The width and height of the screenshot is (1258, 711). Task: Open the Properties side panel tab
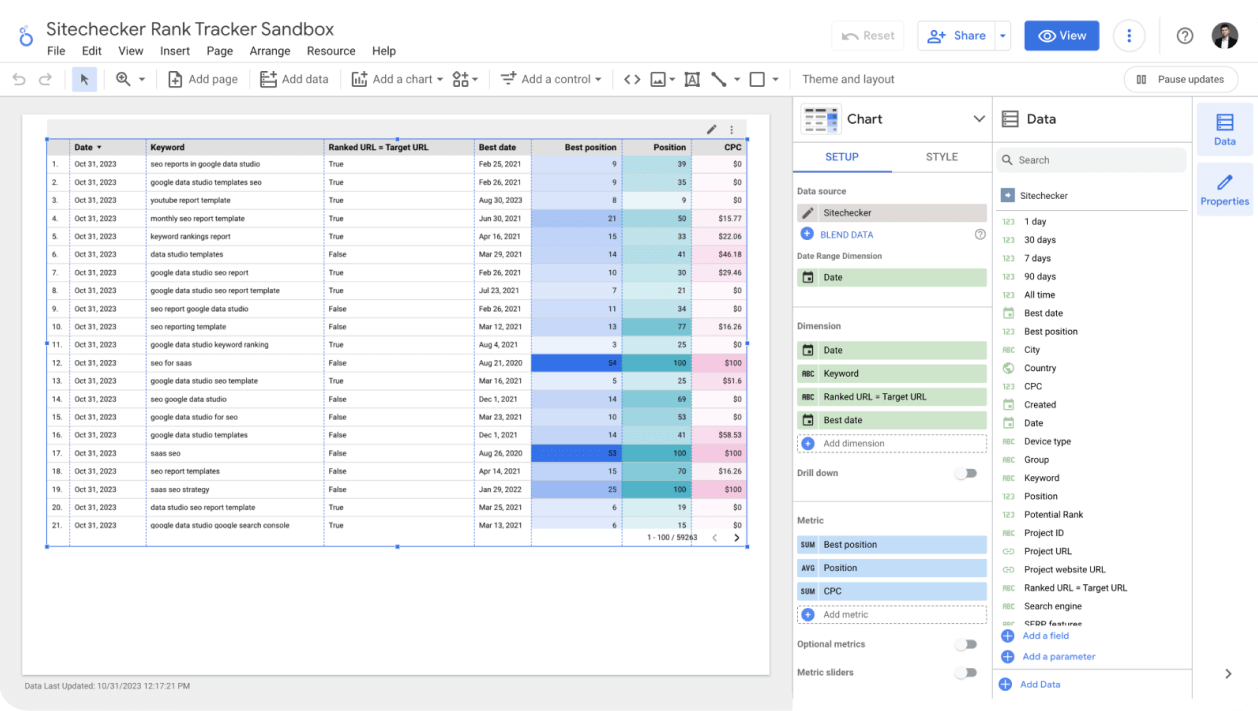pos(1224,190)
